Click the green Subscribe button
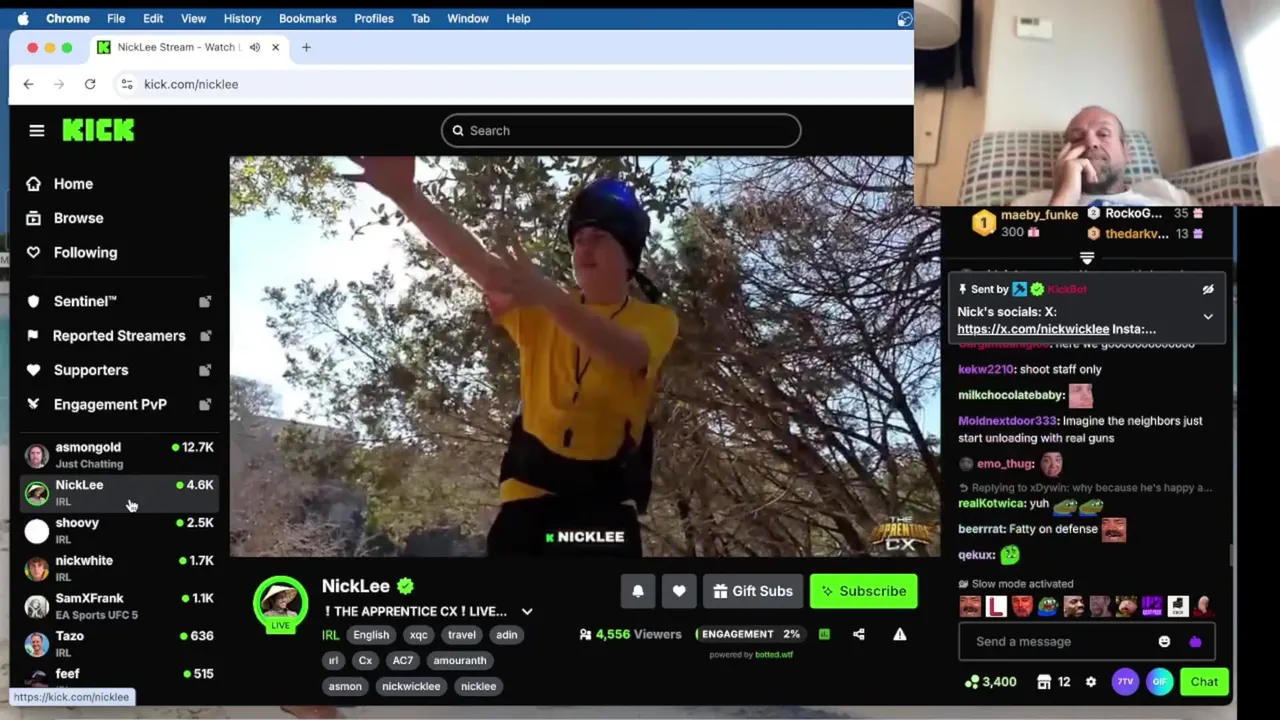The height and width of the screenshot is (720, 1280). [x=863, y=591]
